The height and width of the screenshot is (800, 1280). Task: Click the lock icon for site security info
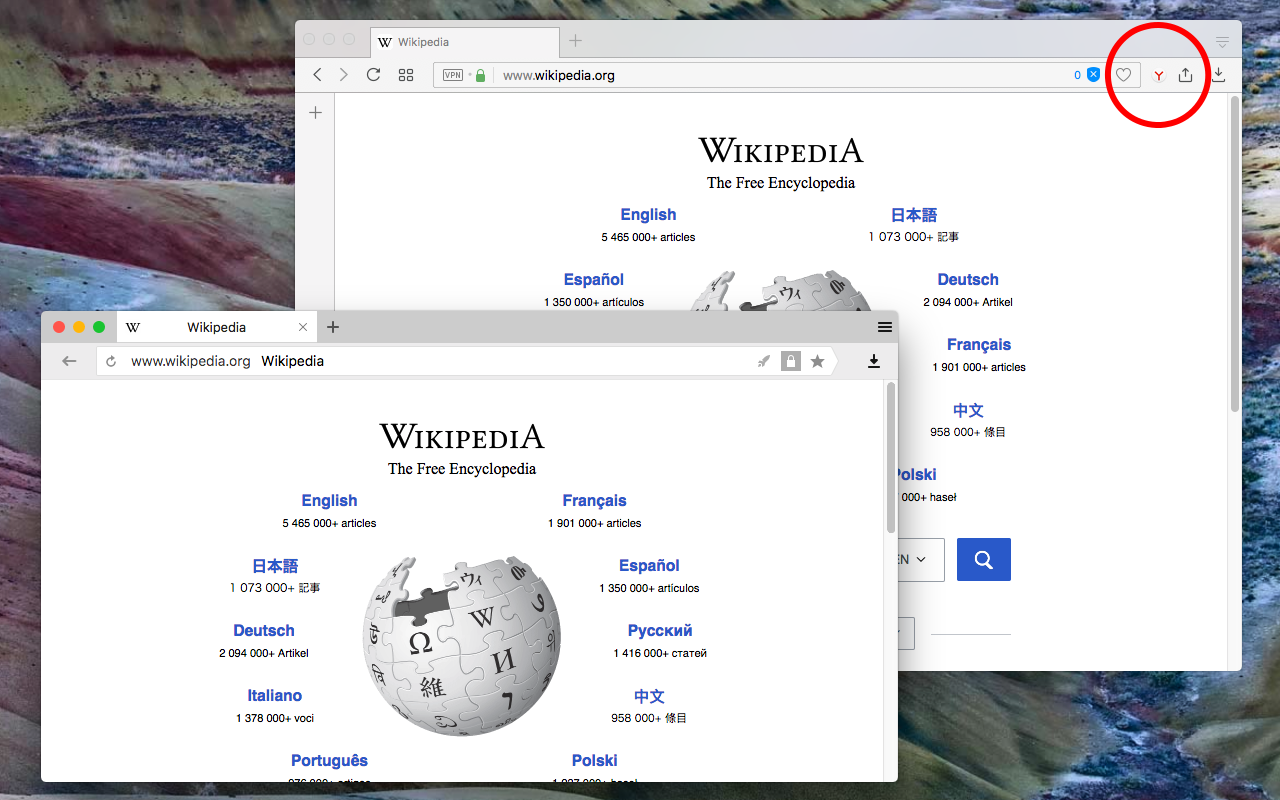click(x=790, y=361)
